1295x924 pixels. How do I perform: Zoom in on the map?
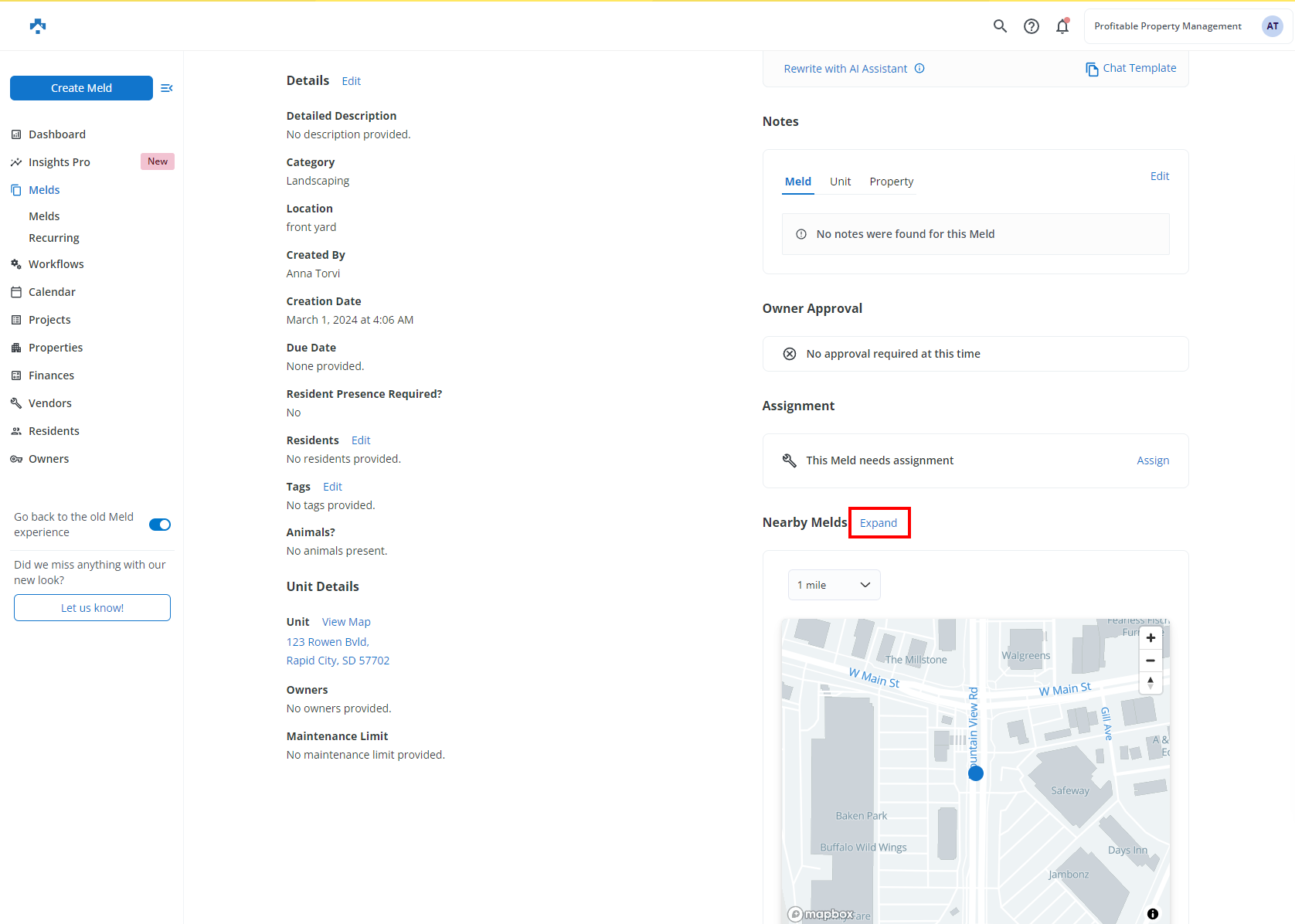tap(1151, 638)
